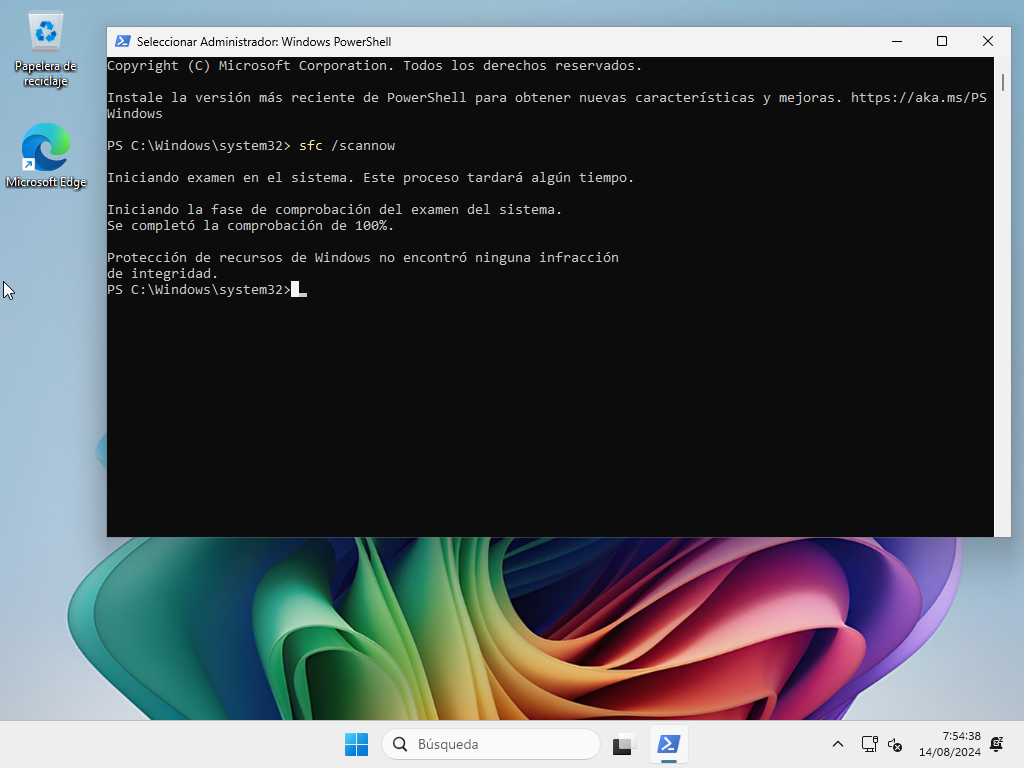Click 'Iniciando la fase de comprobación' line
The image size is (1024, 768).
click(x=334, y=210)
